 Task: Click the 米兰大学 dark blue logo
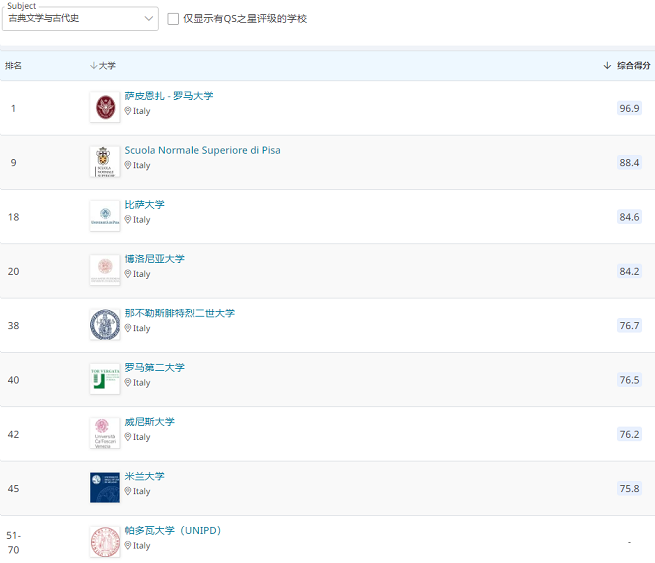105,487
